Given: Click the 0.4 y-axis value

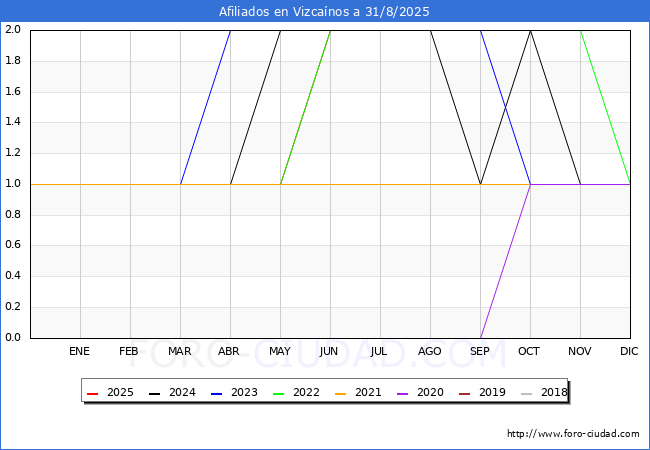Looking at the screenshot, I should pos(13,276).
